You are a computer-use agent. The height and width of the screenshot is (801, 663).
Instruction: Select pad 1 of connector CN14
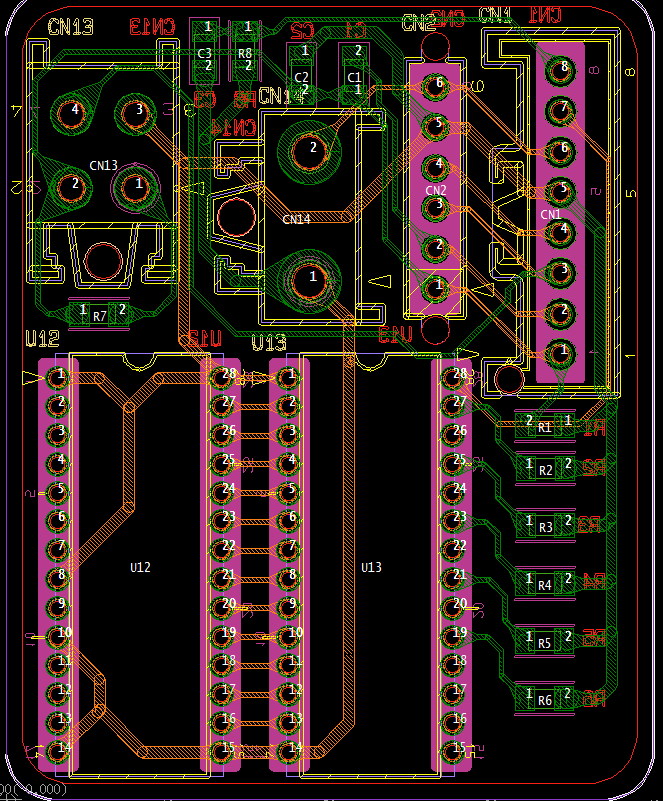tap(311, 277)
